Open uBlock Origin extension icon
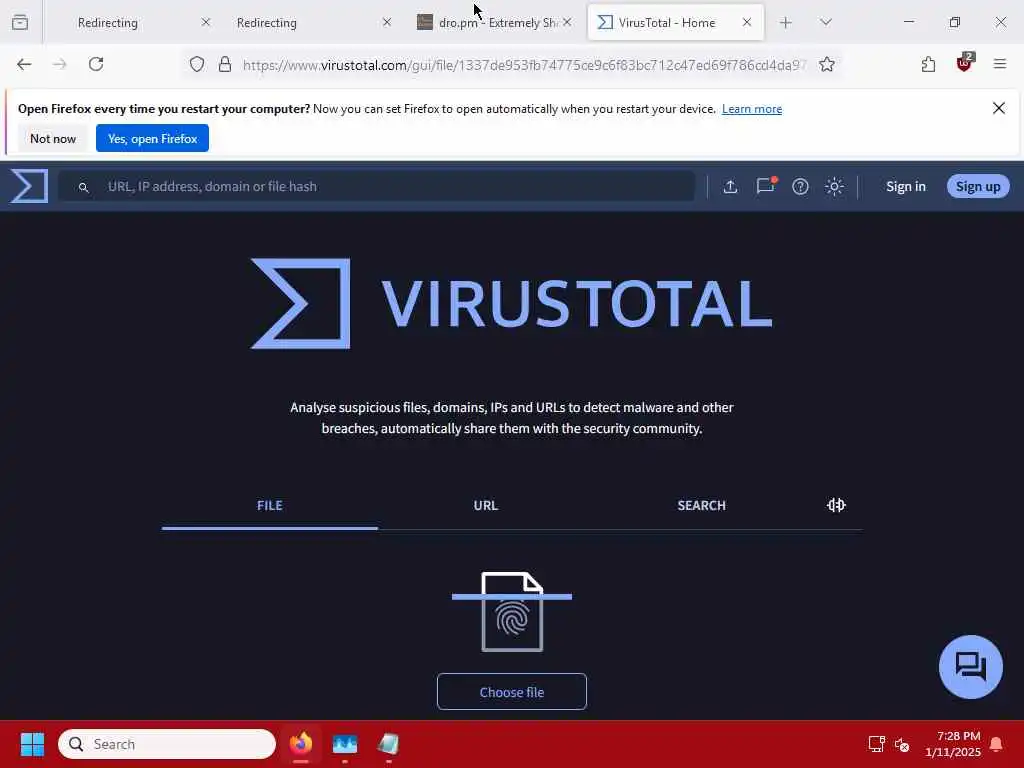The width and height of the screenshot is (1024, 768). 964,63
